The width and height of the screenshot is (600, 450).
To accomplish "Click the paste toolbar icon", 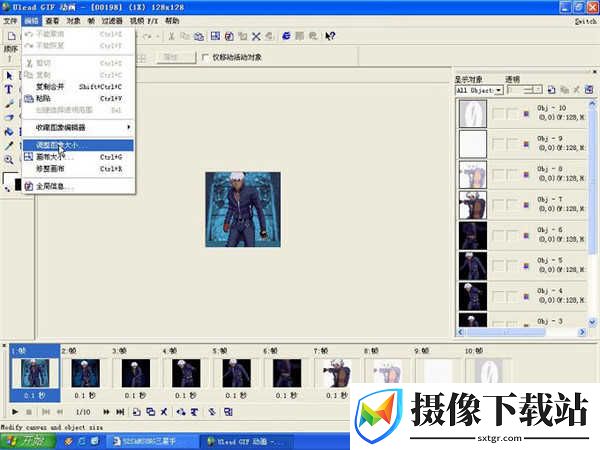I will pyautogui.click(x=199, y=36).
